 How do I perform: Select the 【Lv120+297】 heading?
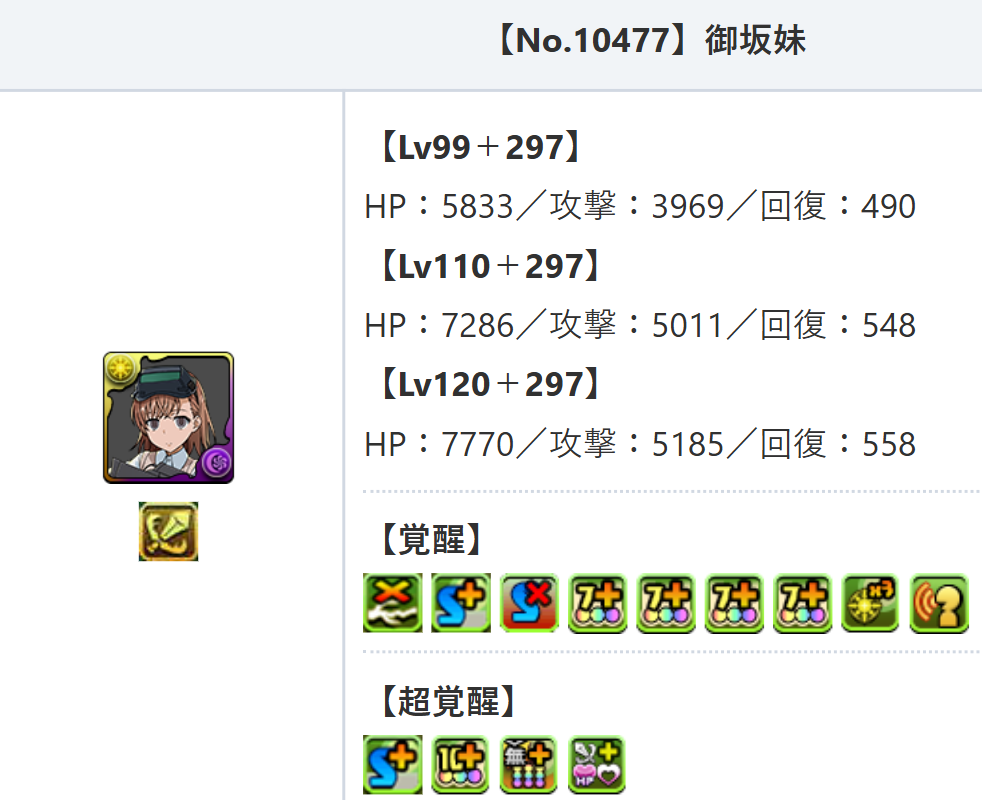coord(490,384)
